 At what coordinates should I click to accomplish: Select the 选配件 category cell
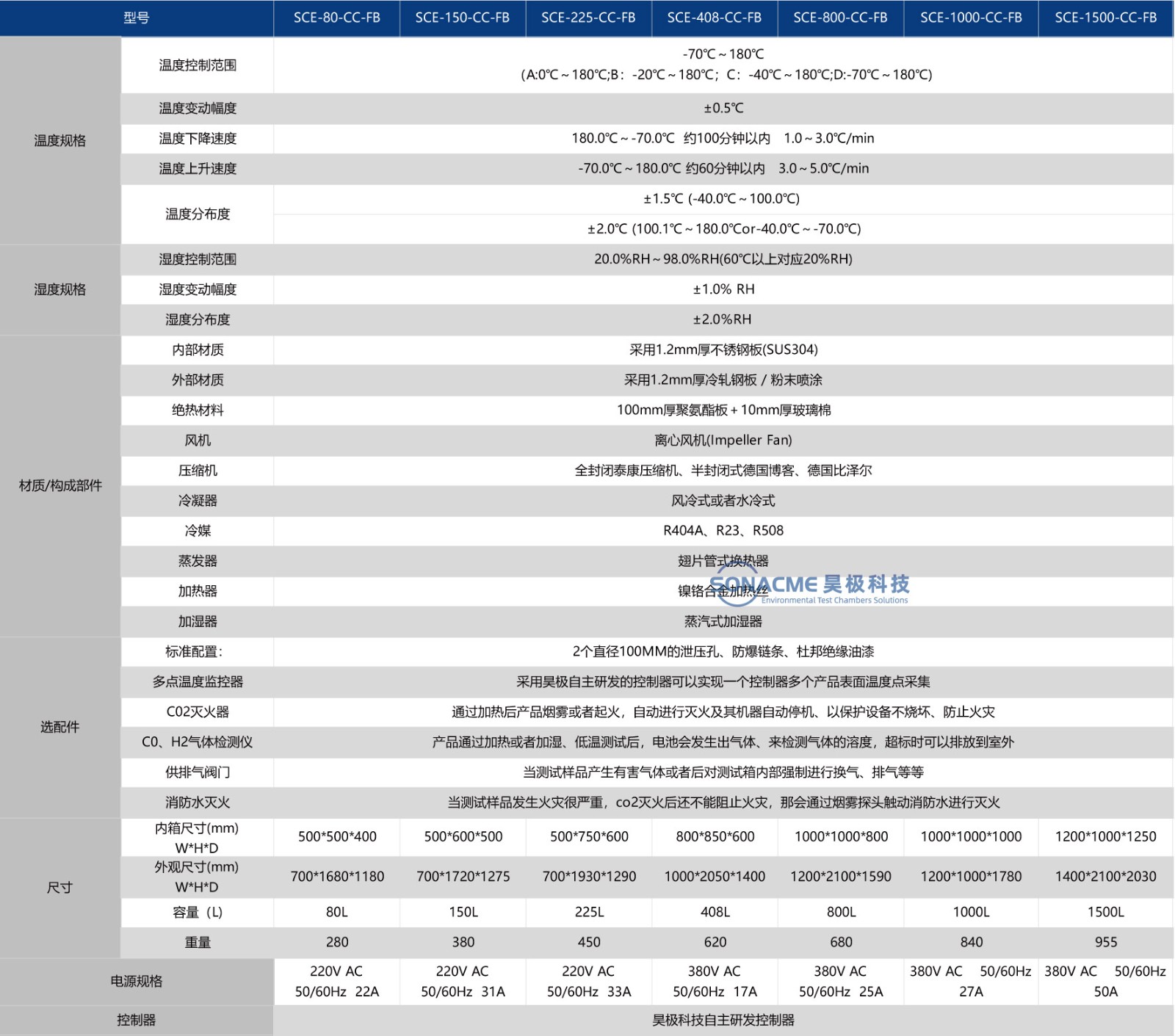(x=60, y=727)
